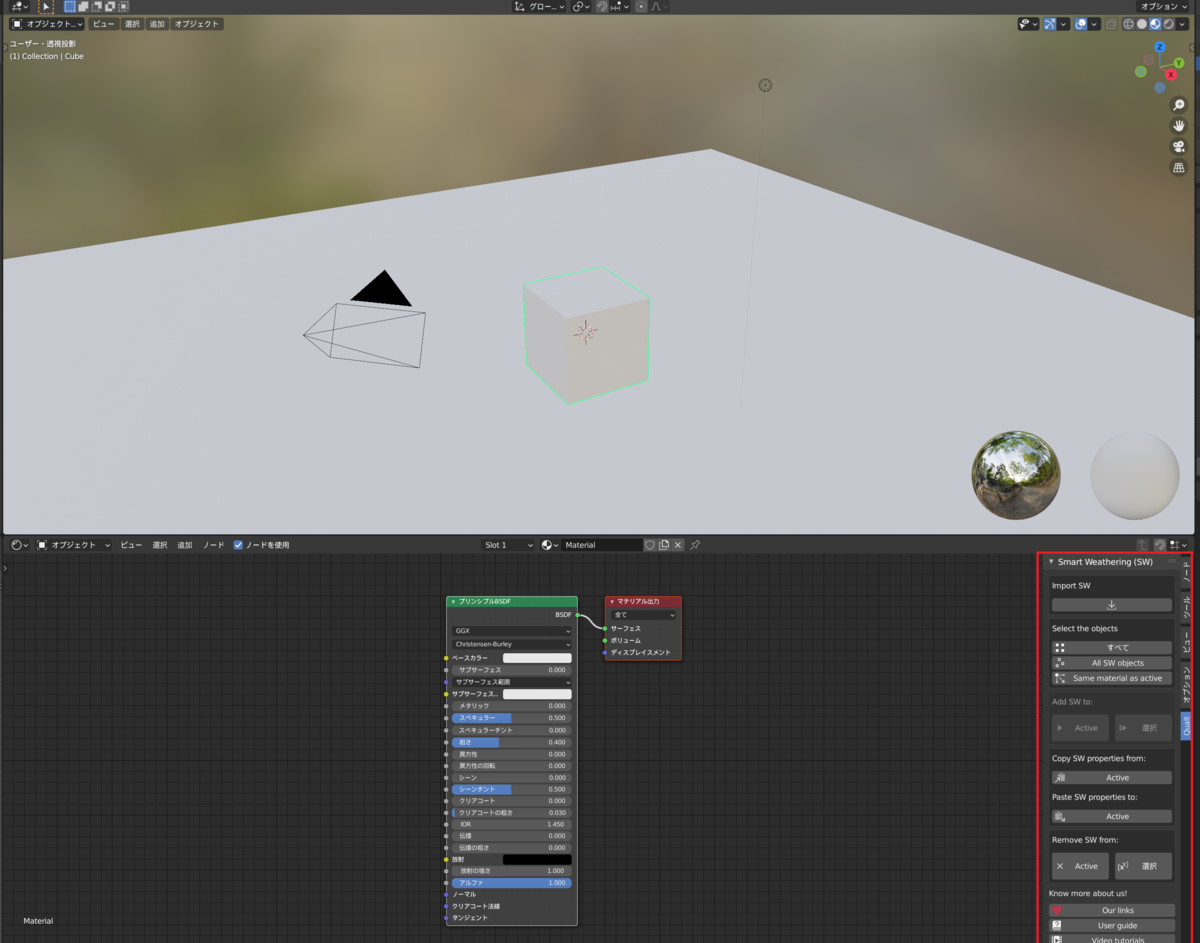Open the User guide link
The height and width of the screenshot is (943, 1200).
point(1111,926)
